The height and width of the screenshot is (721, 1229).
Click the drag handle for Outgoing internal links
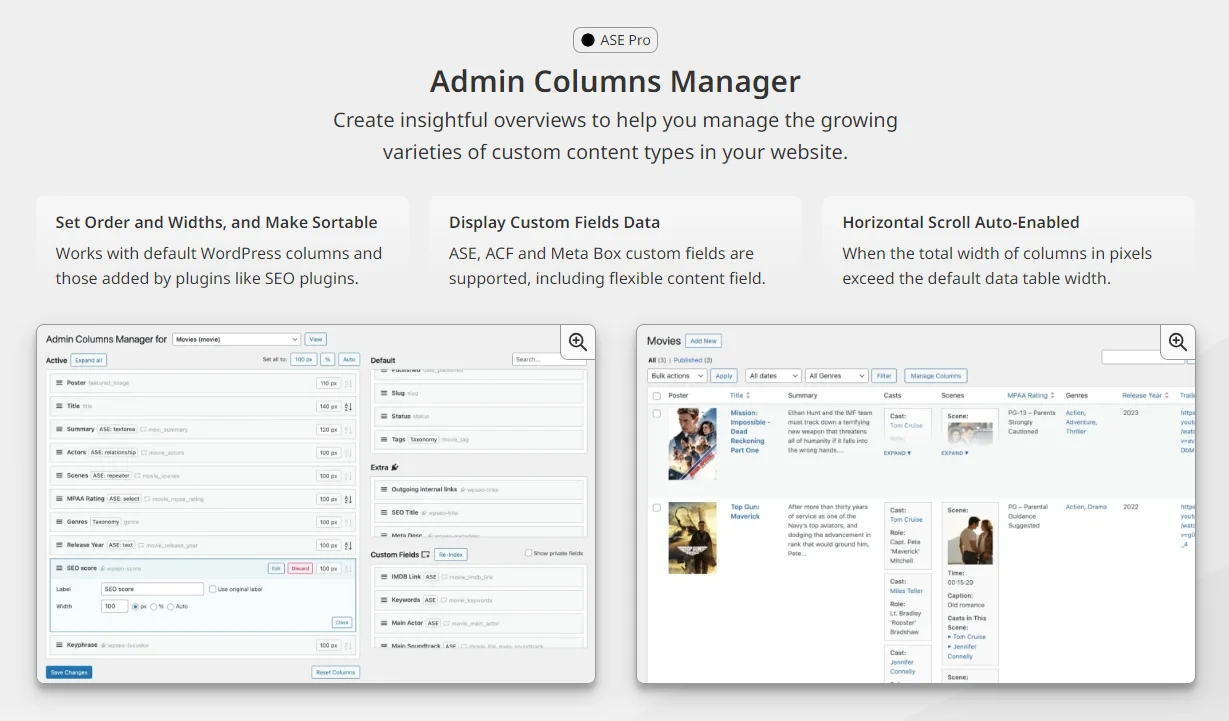pos(384,489)
